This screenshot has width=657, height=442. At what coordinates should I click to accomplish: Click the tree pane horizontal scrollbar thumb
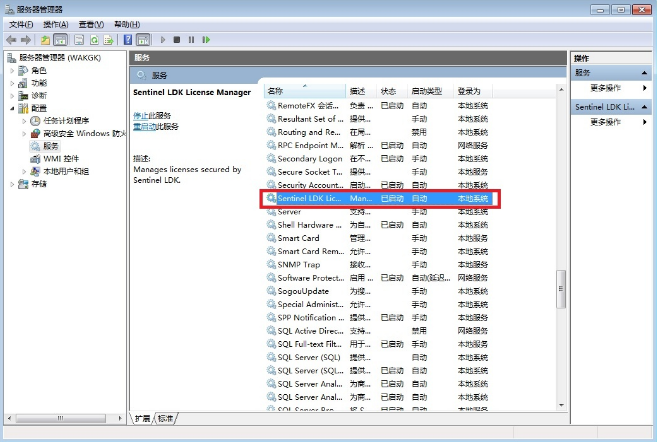pos(61,418)
